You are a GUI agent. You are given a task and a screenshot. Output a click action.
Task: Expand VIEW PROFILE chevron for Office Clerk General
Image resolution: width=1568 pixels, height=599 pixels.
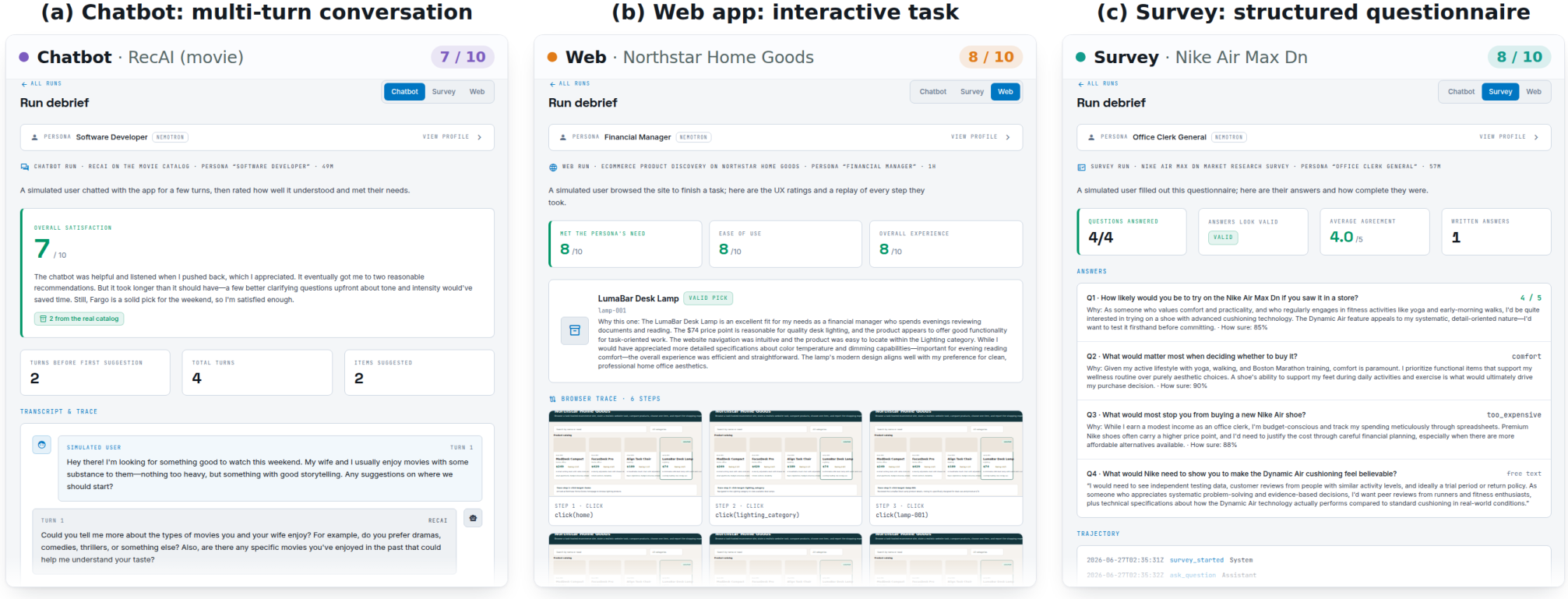coord(1536,137)
